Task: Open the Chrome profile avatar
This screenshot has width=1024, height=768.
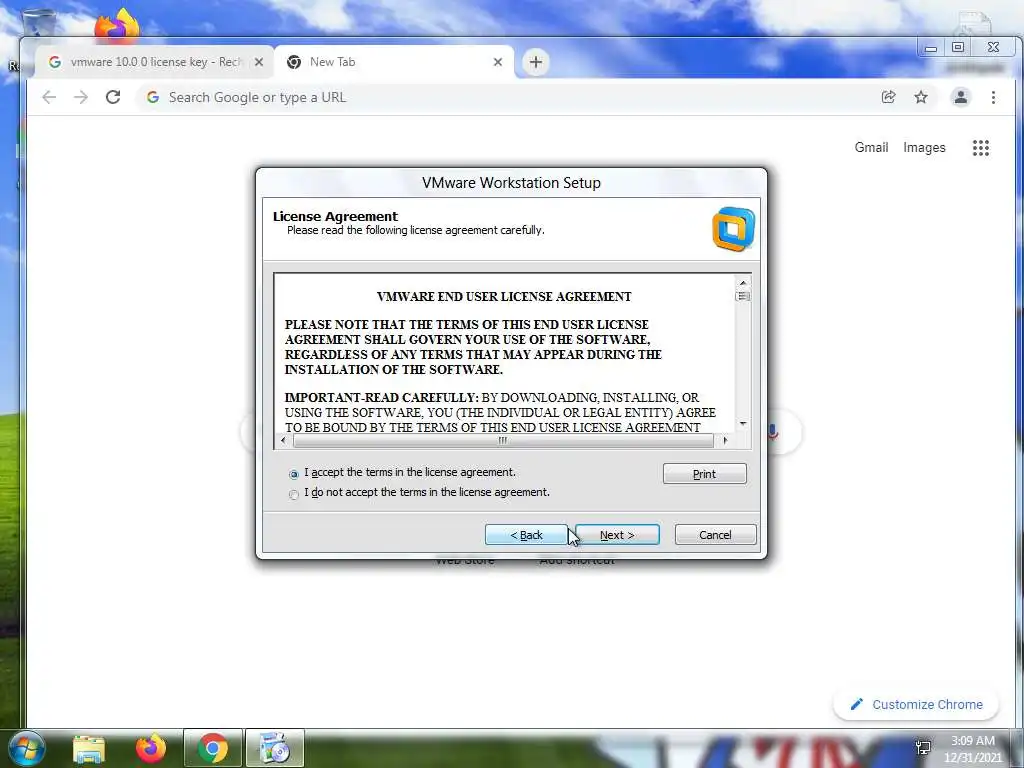Action: (x=961, y=97)
